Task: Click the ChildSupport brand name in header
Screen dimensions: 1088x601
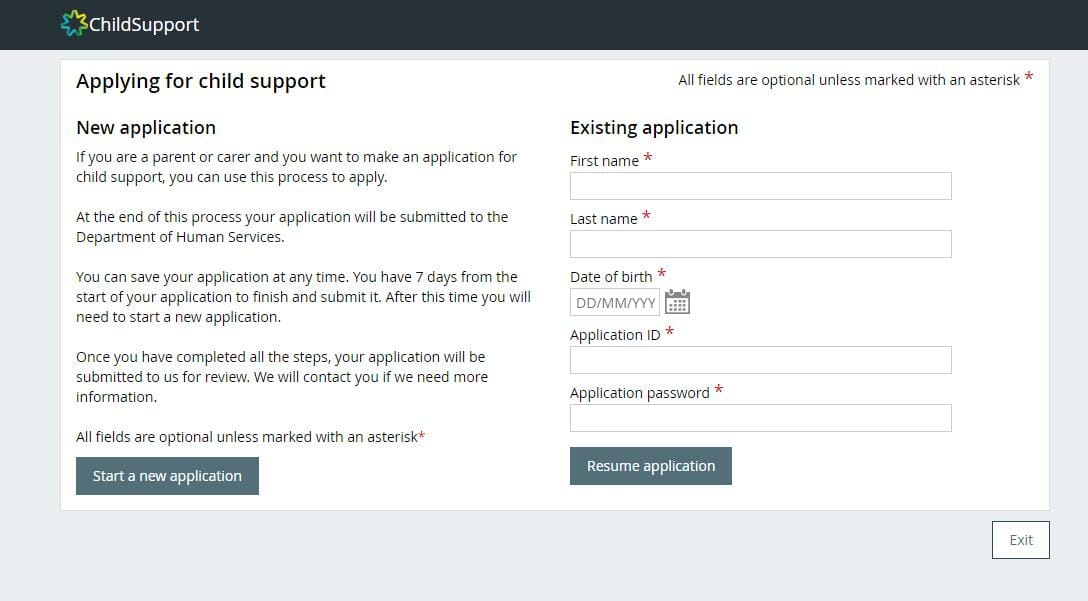Action: pyautogui.click(x=144, y=24)
